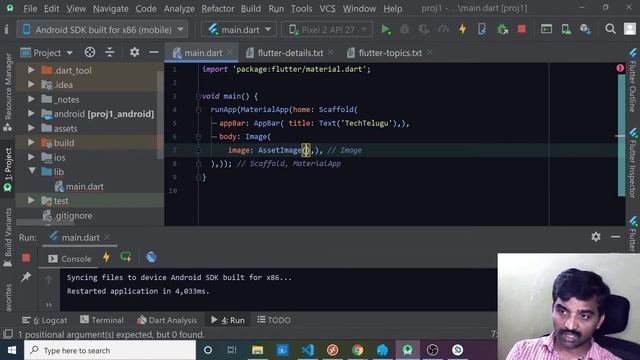This screenshot has height=360, width=640.
Task: Expand the ios folder
Action: (31, 157)
